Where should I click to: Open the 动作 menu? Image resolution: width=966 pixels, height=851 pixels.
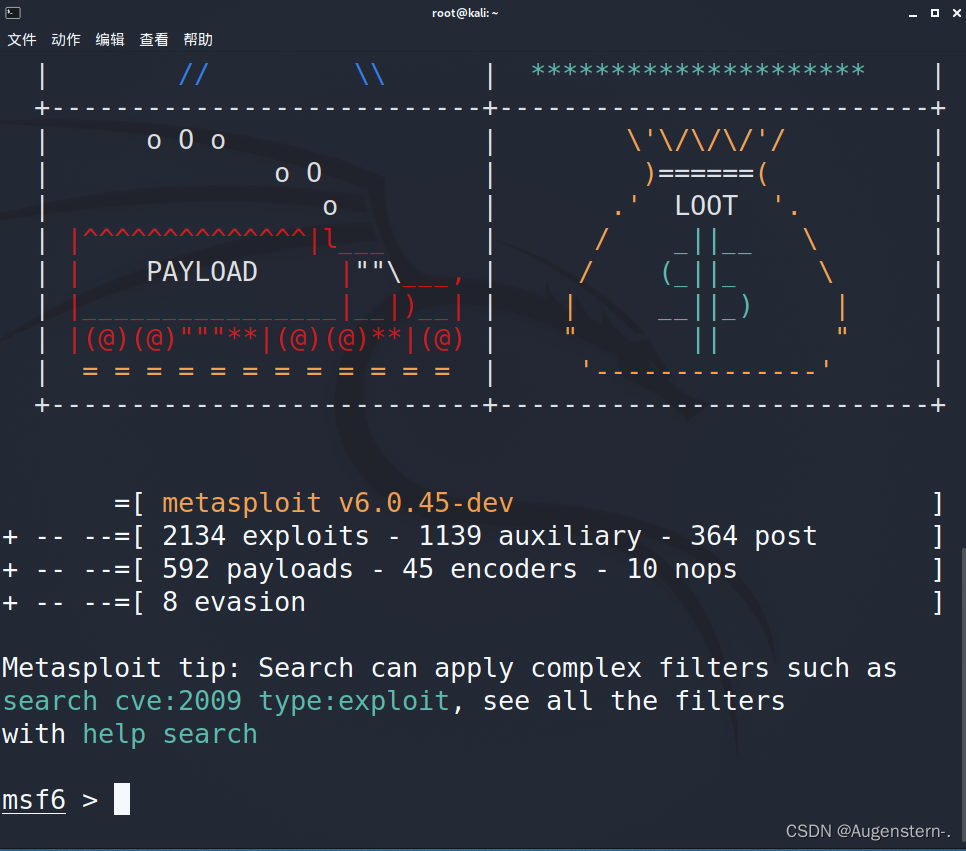pos(66,40)
